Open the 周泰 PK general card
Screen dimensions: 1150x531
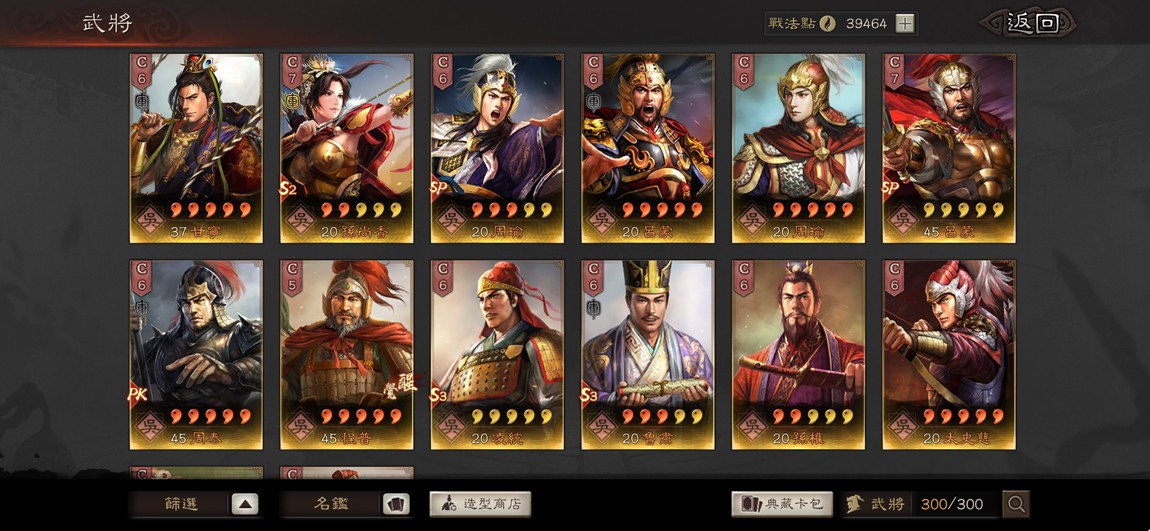point(196,354)
